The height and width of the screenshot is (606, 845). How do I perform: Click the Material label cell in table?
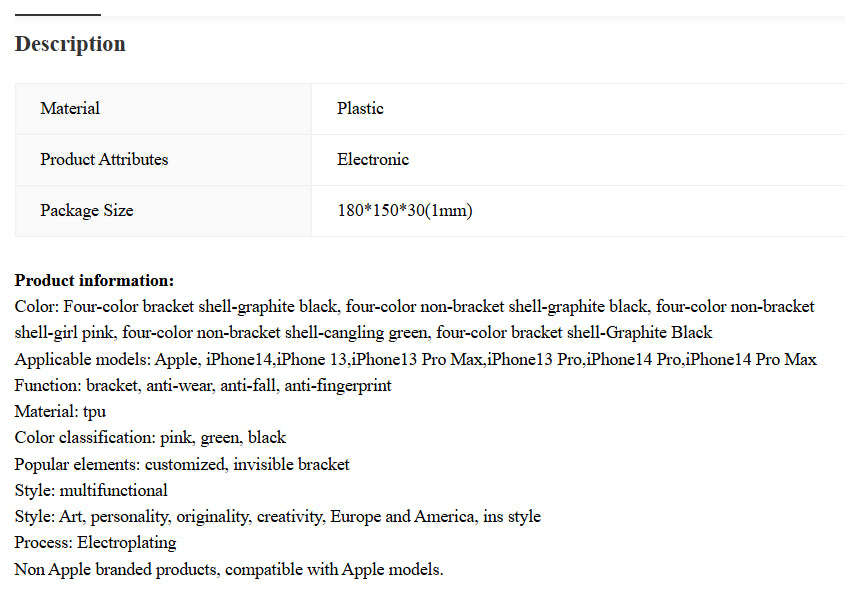70,108
